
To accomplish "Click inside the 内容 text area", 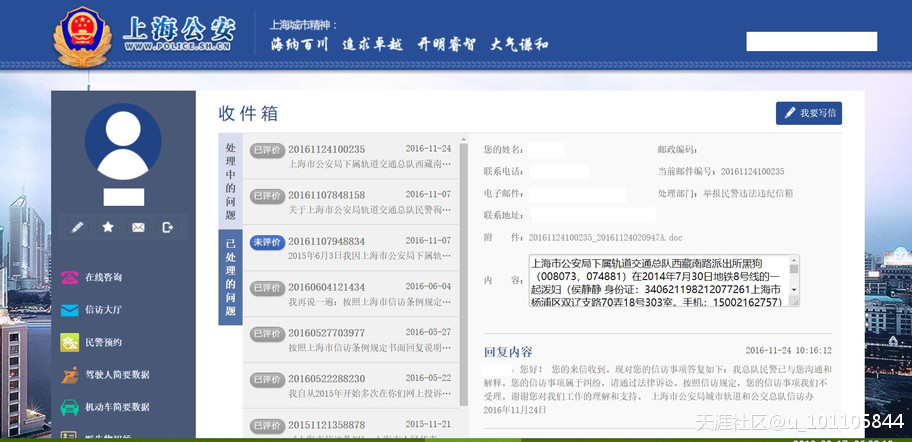I will [x=659, y=280].
